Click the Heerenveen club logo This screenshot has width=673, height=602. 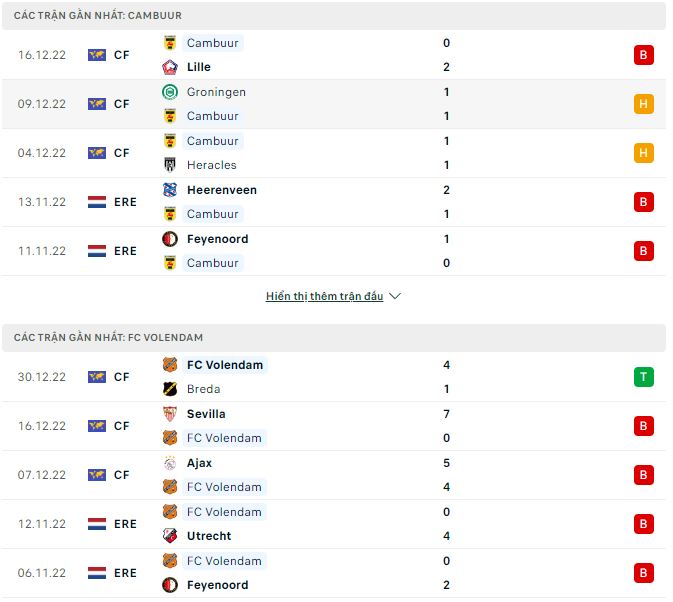tap(169, 190)
